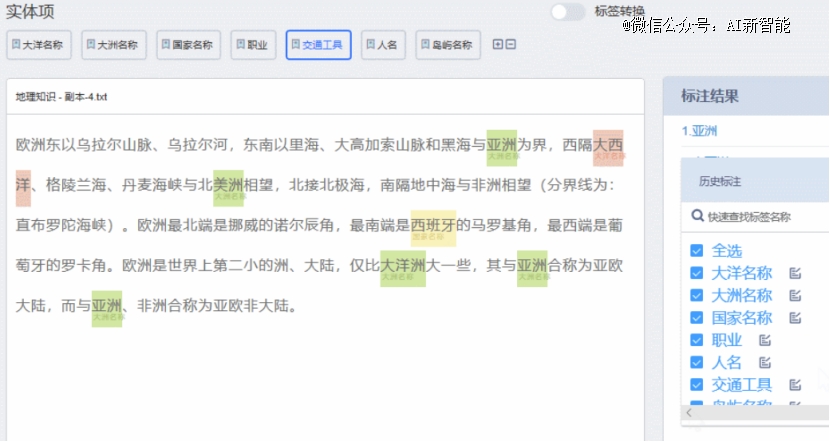Click highlighted 美洲 annotation in text
830x442 pixels.
[228, 188]
